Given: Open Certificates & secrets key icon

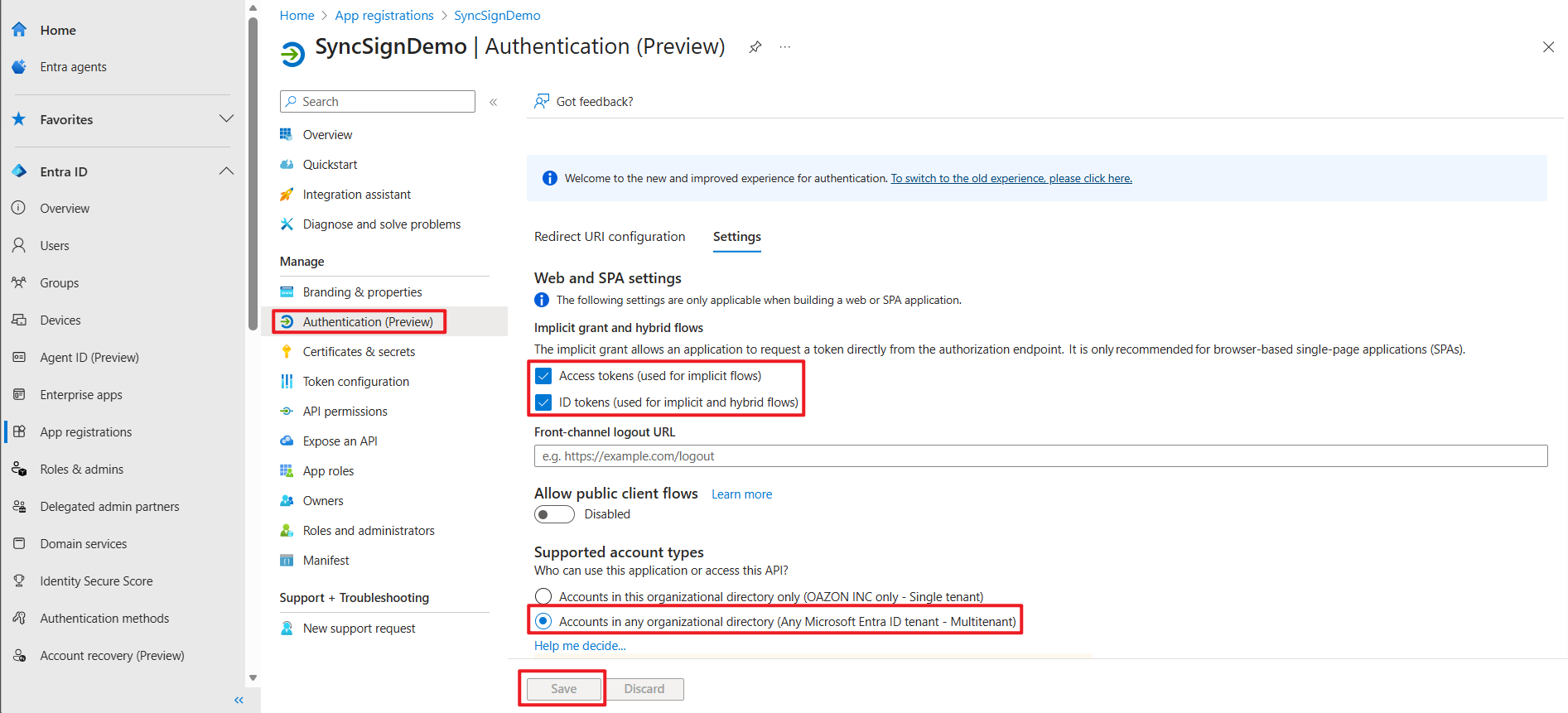Looking at the screenshot, I should point(287,351).
